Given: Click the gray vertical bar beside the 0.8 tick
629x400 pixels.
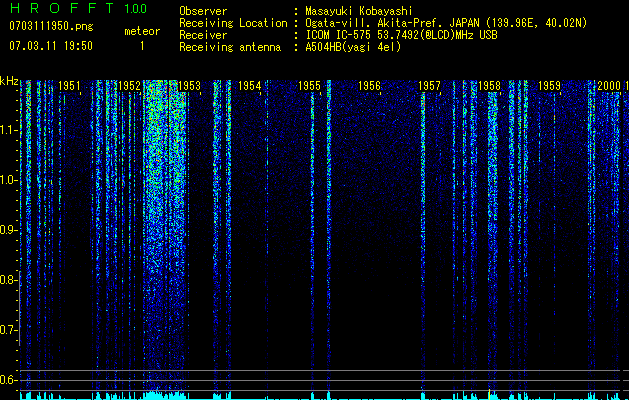Looking at the screenshot, I should point(20,308).
